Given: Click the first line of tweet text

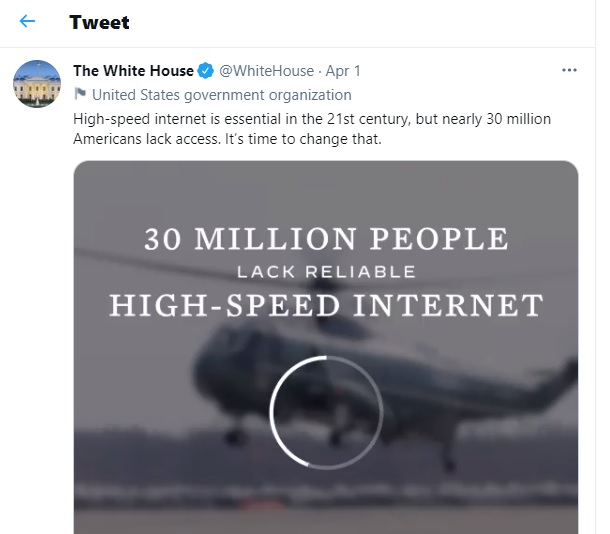Looking at the screenshot, I should (x=312, y=119).
